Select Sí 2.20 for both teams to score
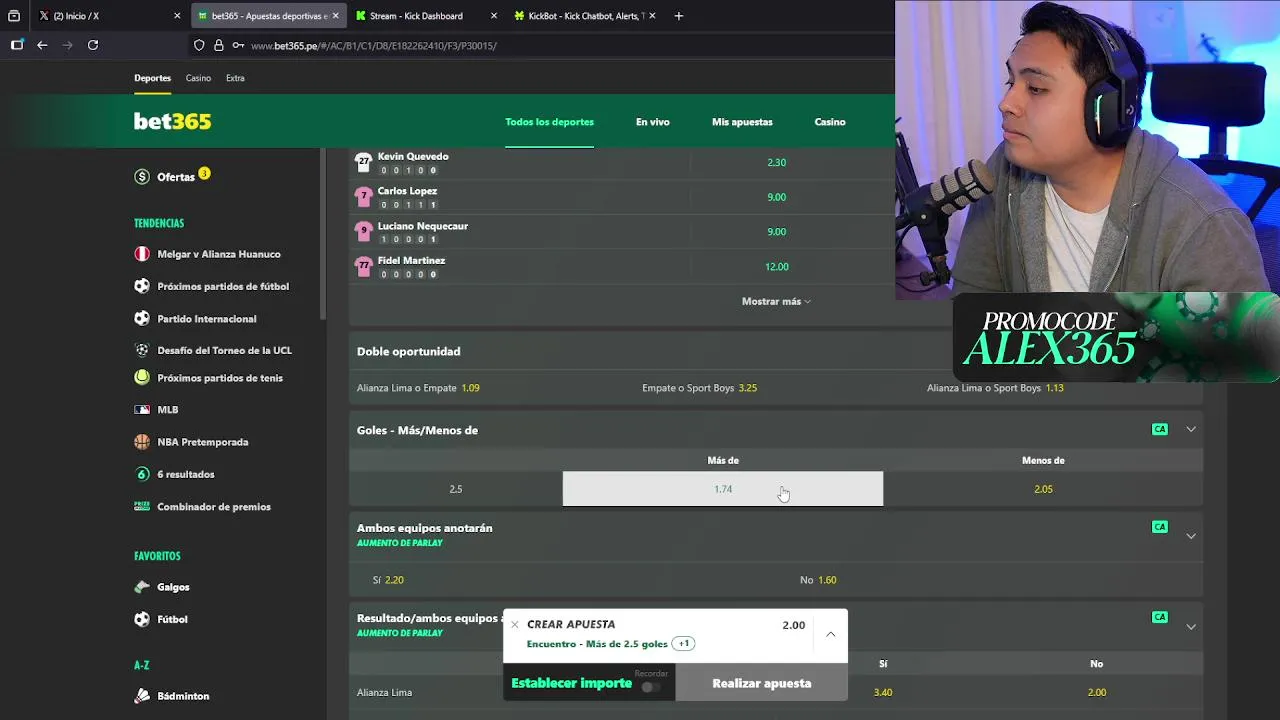 388,580
